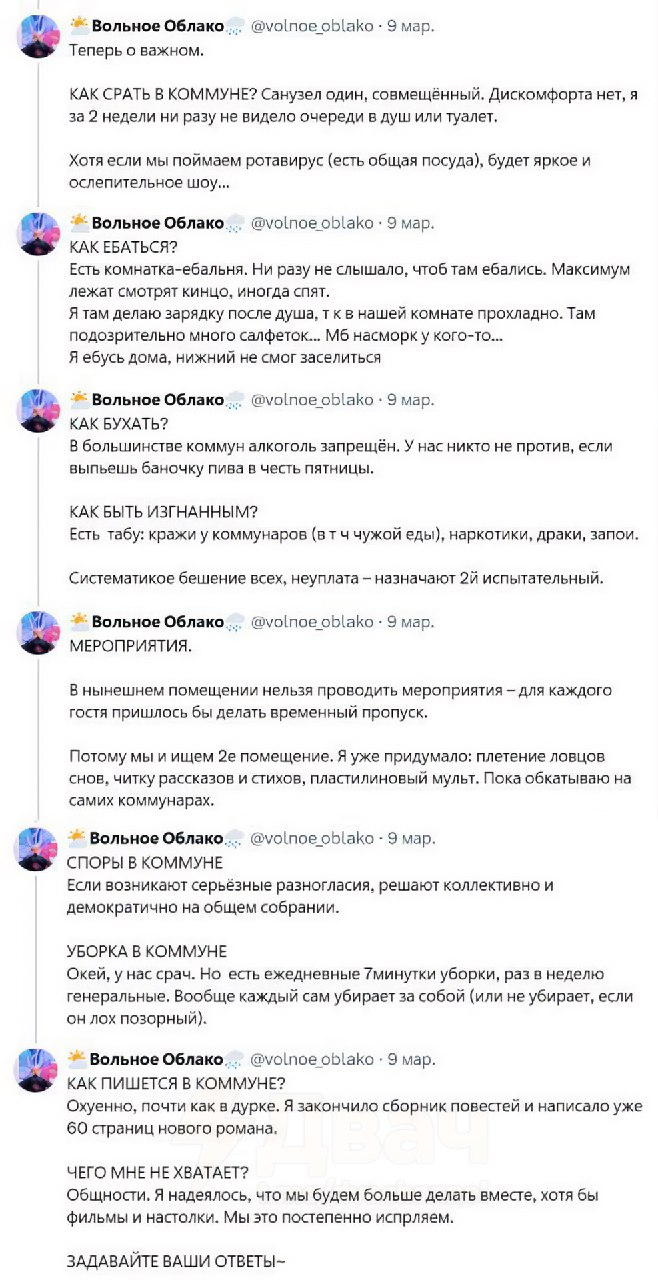This screenshot has width=658, height=1280.
Task: Click the "УБОРКА В КОММУНЕ" heading text
Action: 147,951
